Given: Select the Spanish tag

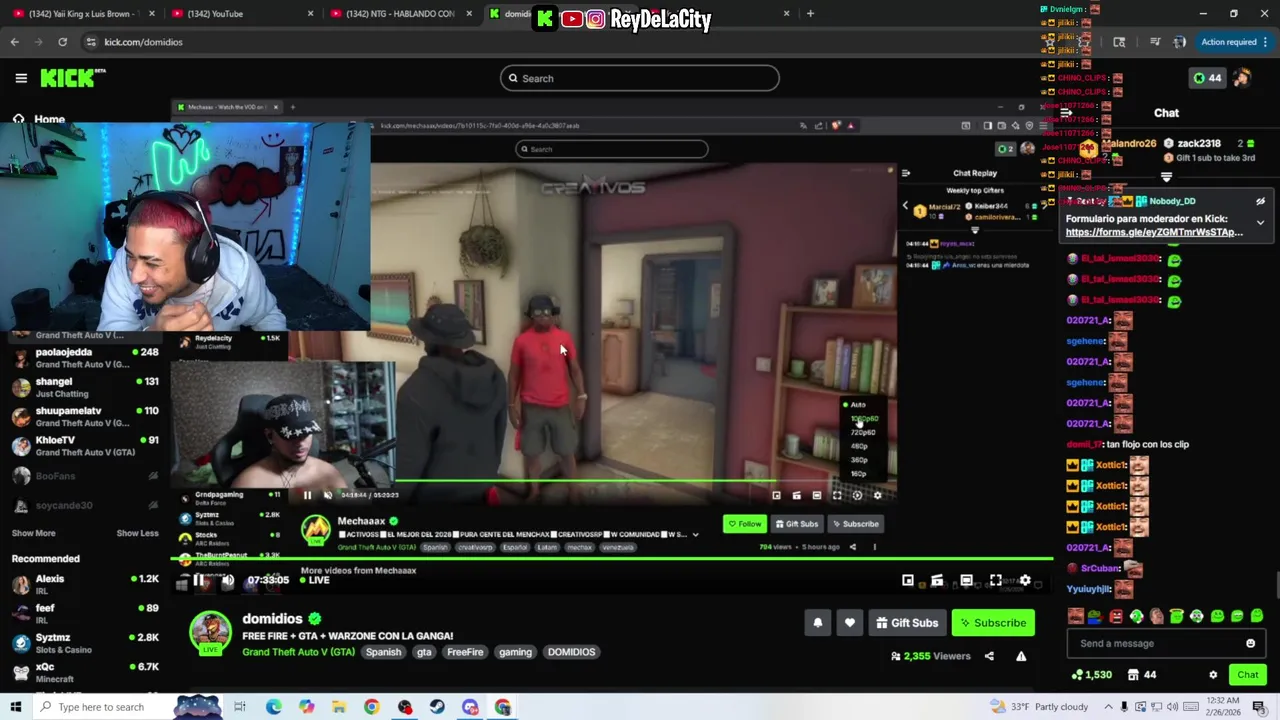Looking at the screenshot, I should [x=383, y=652].
